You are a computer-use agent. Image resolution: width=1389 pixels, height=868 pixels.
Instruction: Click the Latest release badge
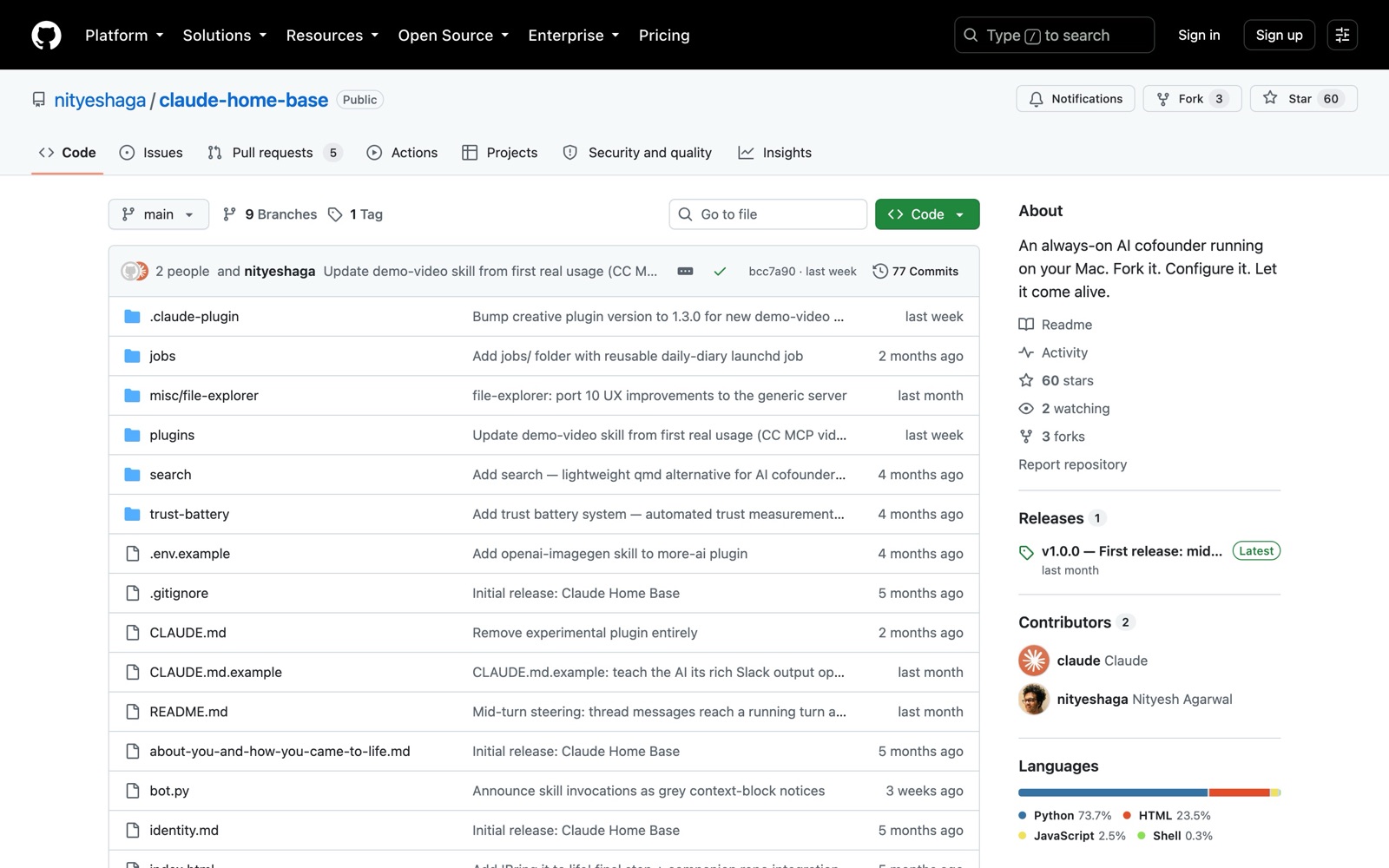point(1256,551)
